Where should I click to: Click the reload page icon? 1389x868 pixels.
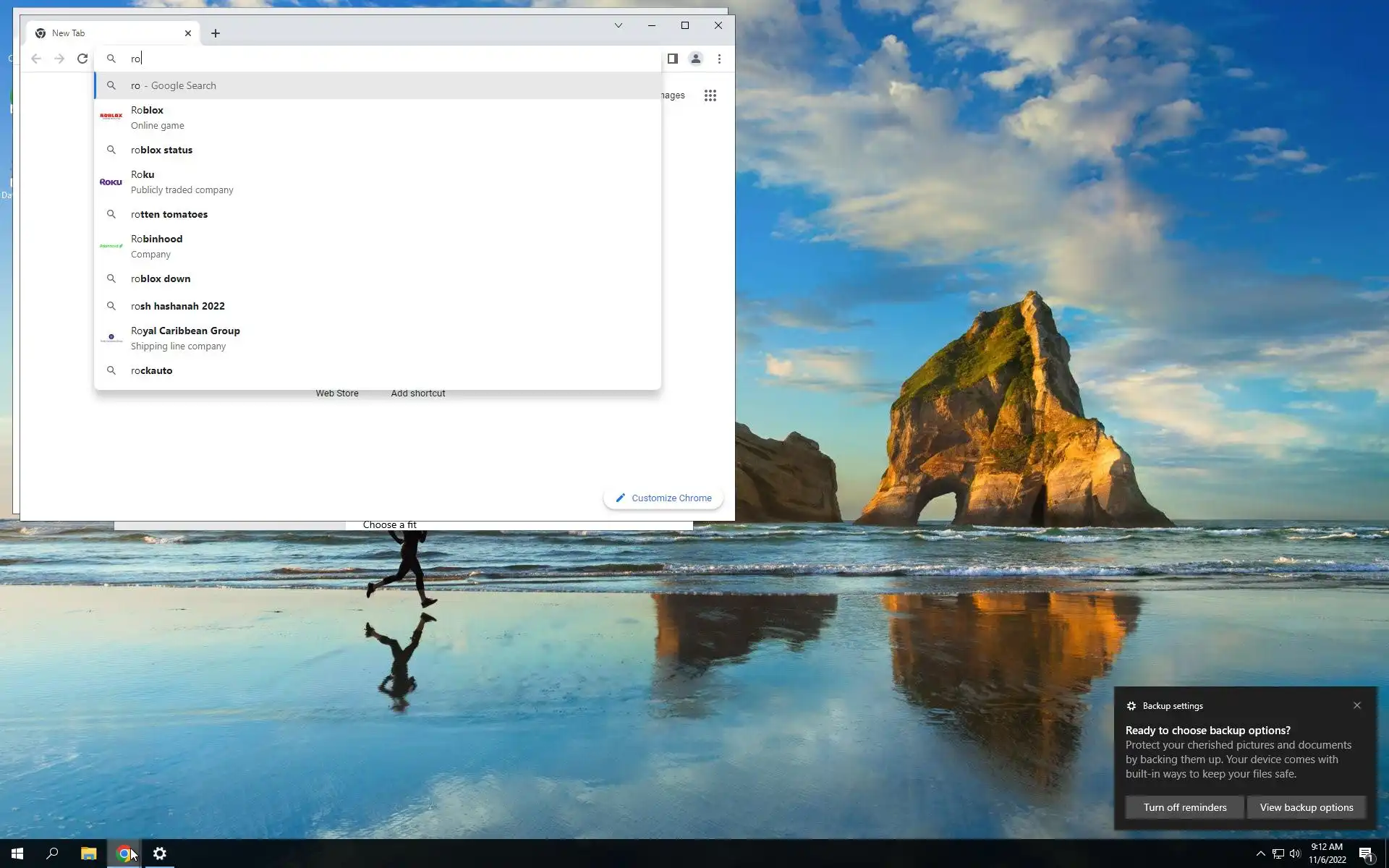pyautogui.click(x=82, y=59)
